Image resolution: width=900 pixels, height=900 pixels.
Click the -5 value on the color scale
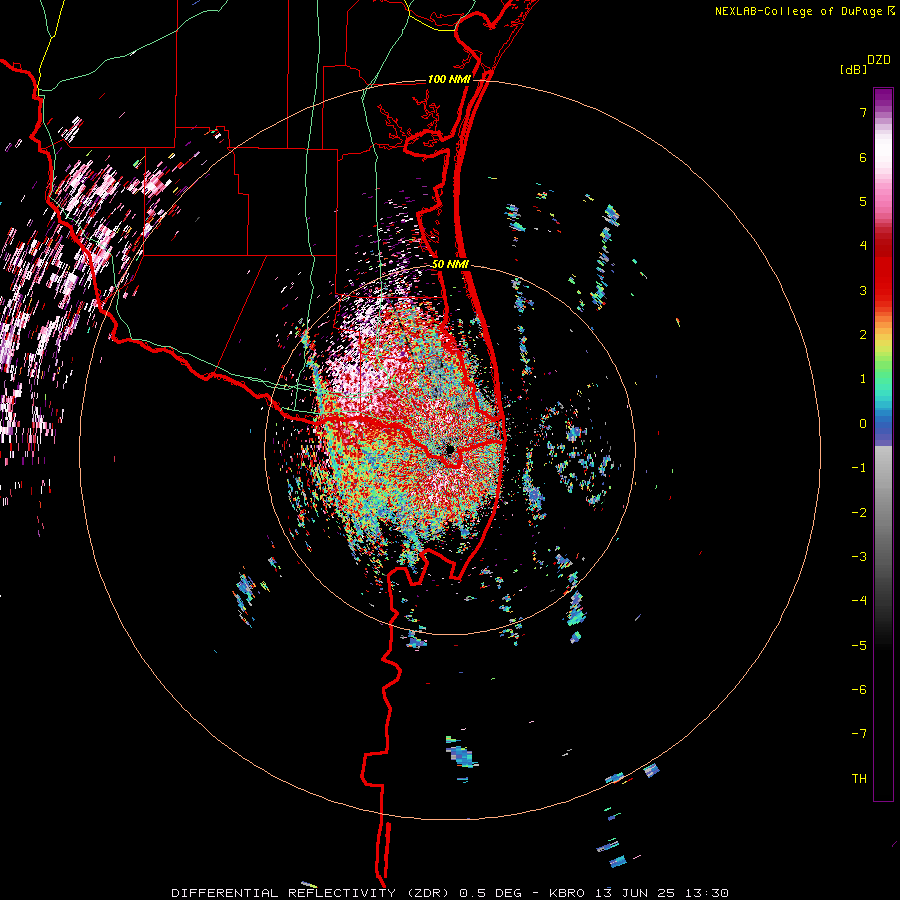tap(859, 646)
